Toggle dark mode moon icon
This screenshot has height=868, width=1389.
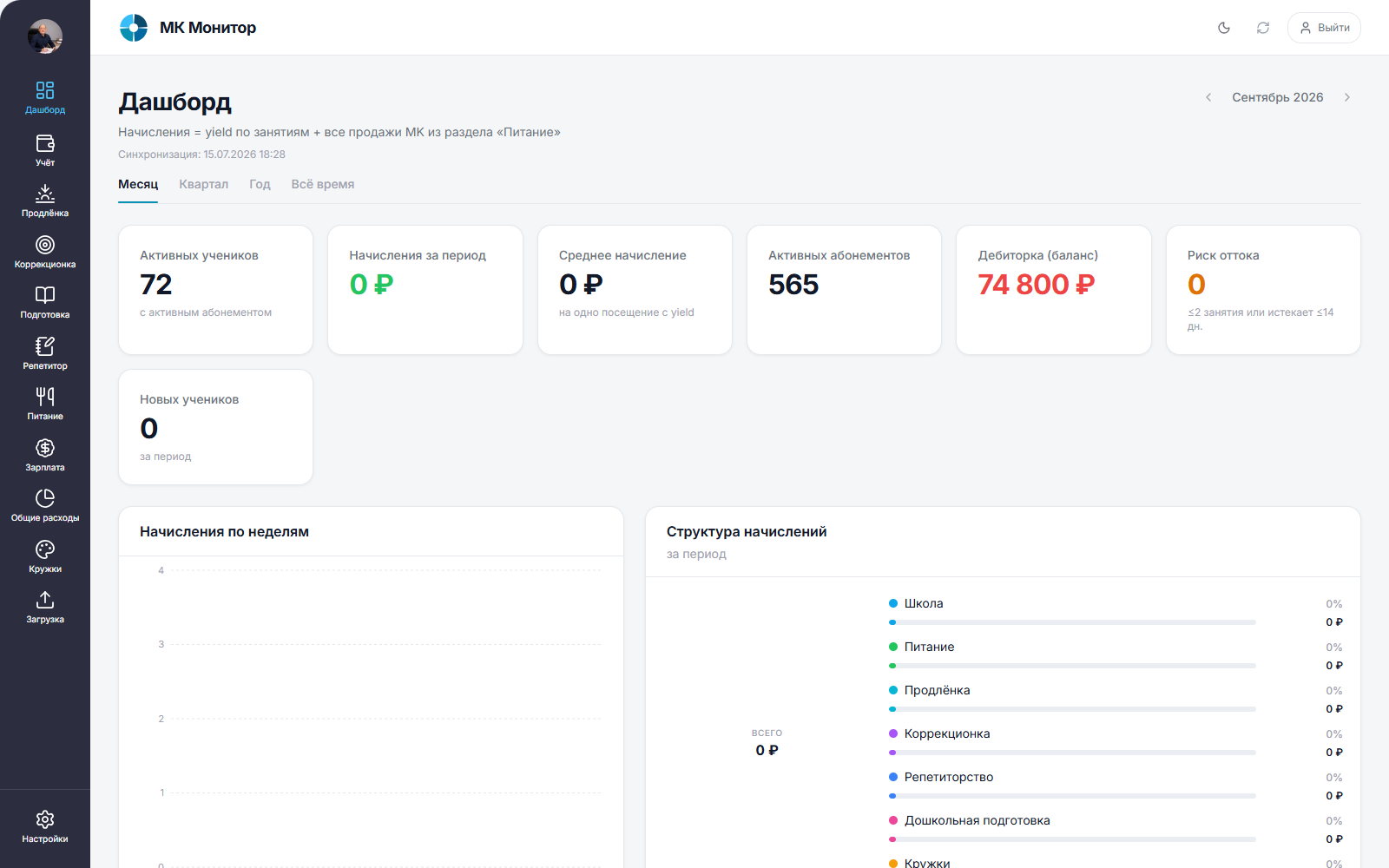point(1224,28)
